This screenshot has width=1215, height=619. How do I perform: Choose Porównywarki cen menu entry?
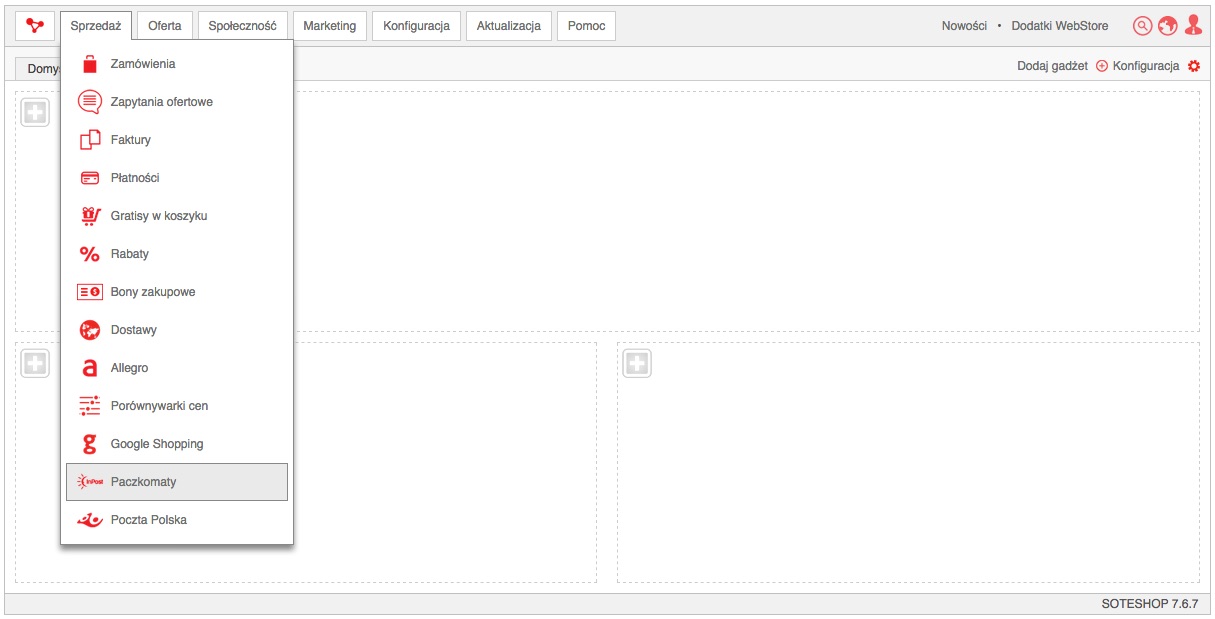click(x=177, y=406)
